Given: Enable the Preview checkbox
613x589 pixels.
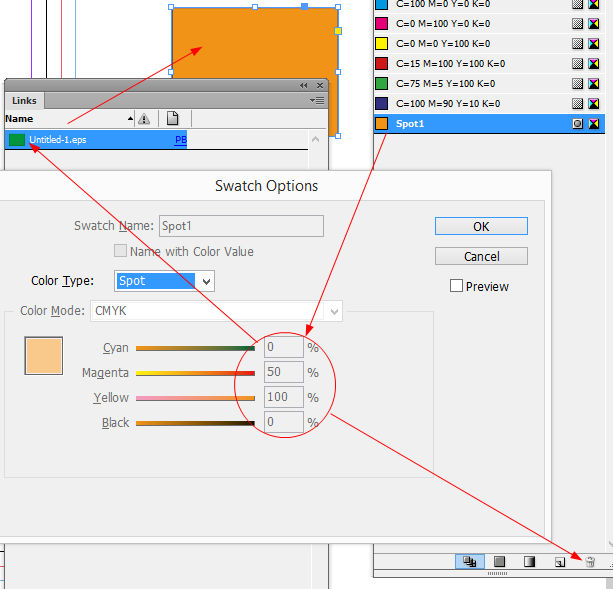Looking at the screenshot, I should coord(456,286).
